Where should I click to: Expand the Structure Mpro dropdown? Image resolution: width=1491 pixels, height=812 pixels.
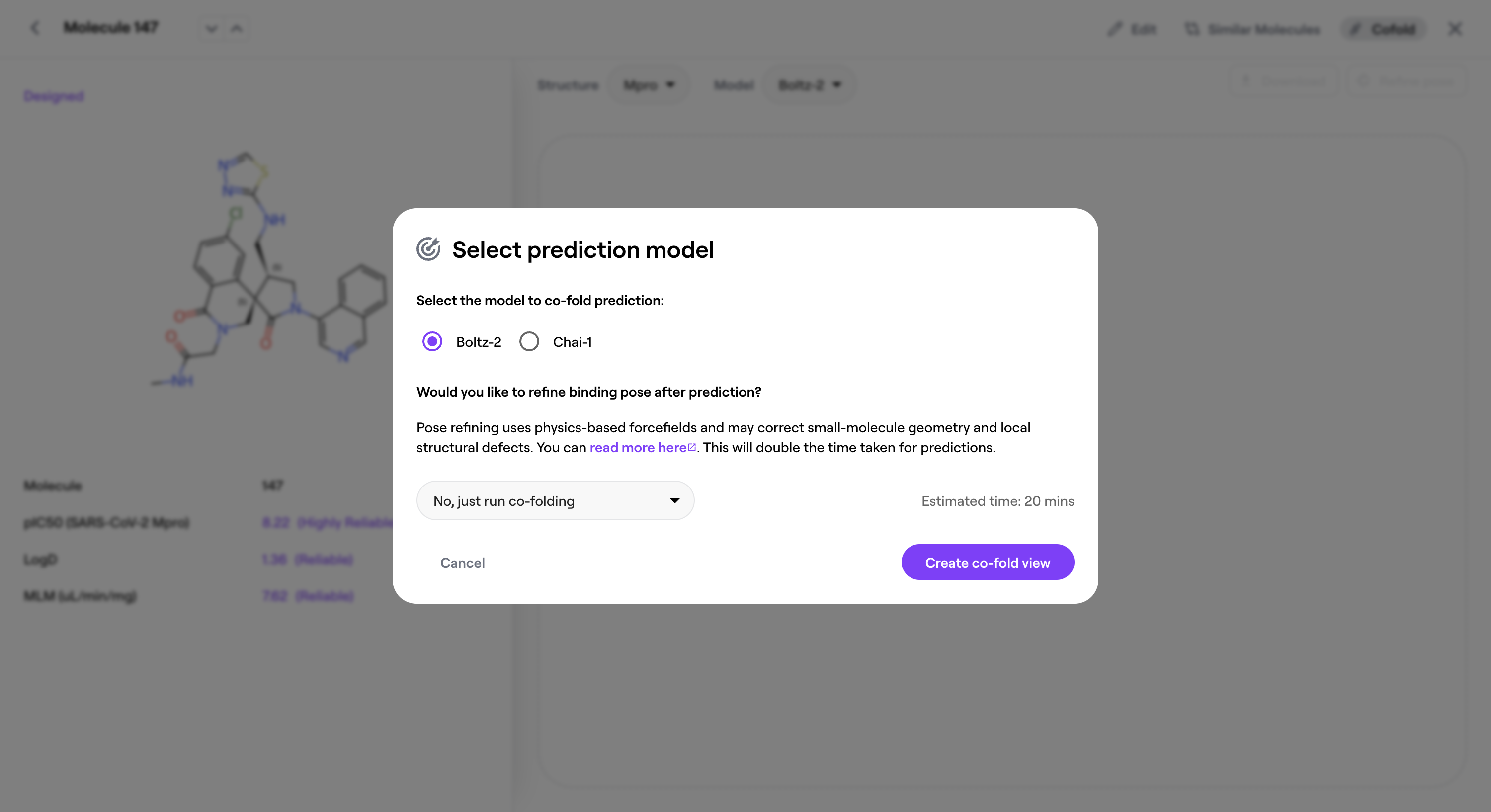pos(649,85)
